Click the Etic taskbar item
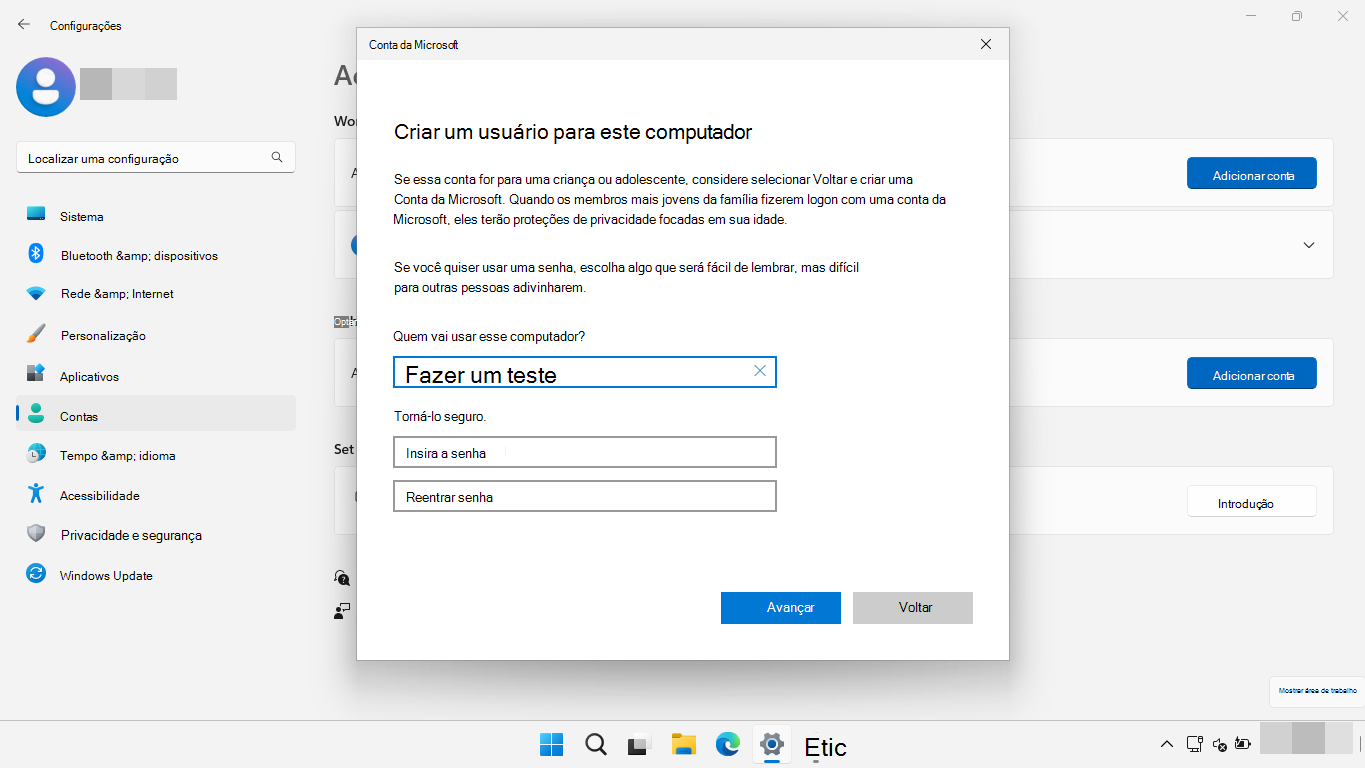1365x768 pixels. tap(826, 747)
